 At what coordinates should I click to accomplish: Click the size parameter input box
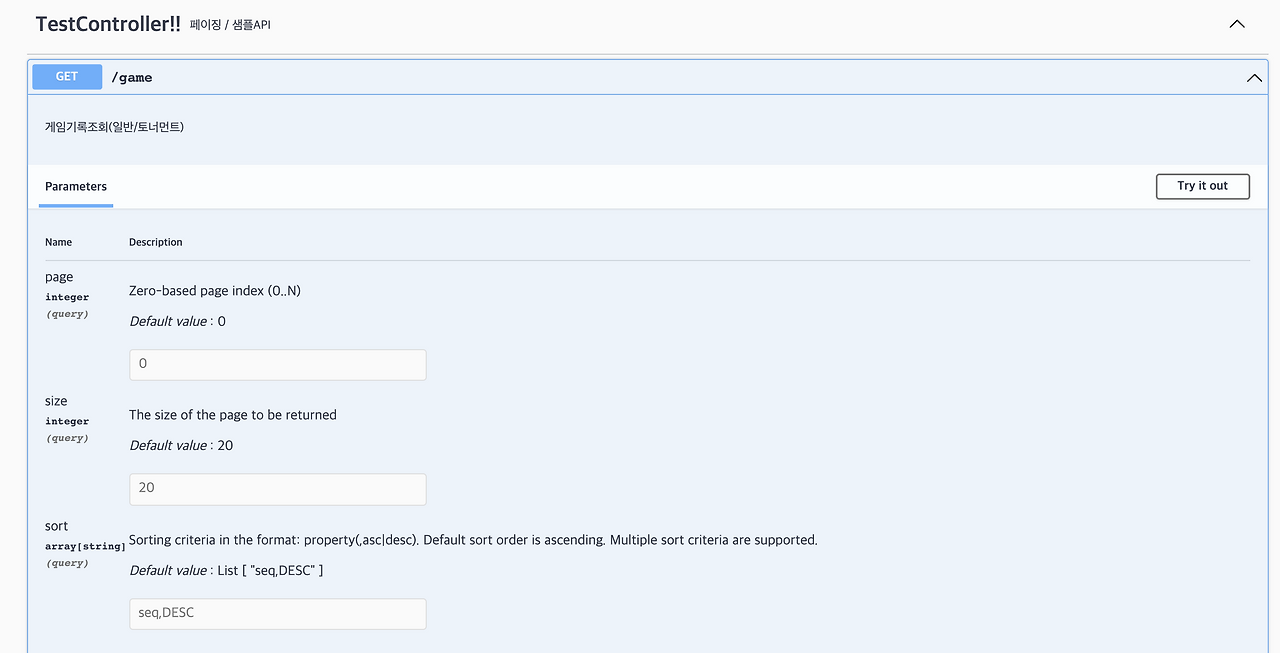277,489
